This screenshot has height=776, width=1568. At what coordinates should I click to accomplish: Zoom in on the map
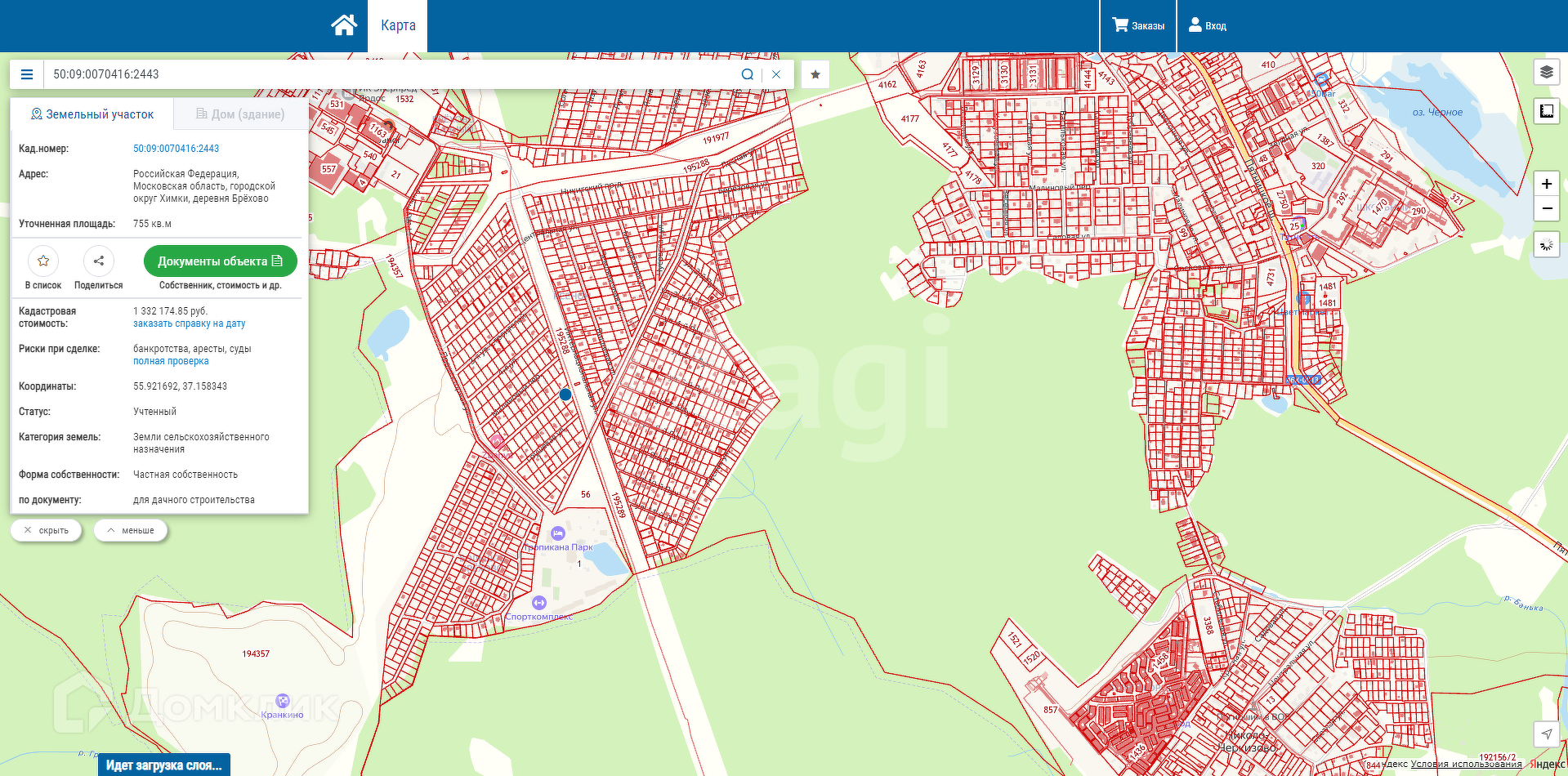(x=1547, y=184)
